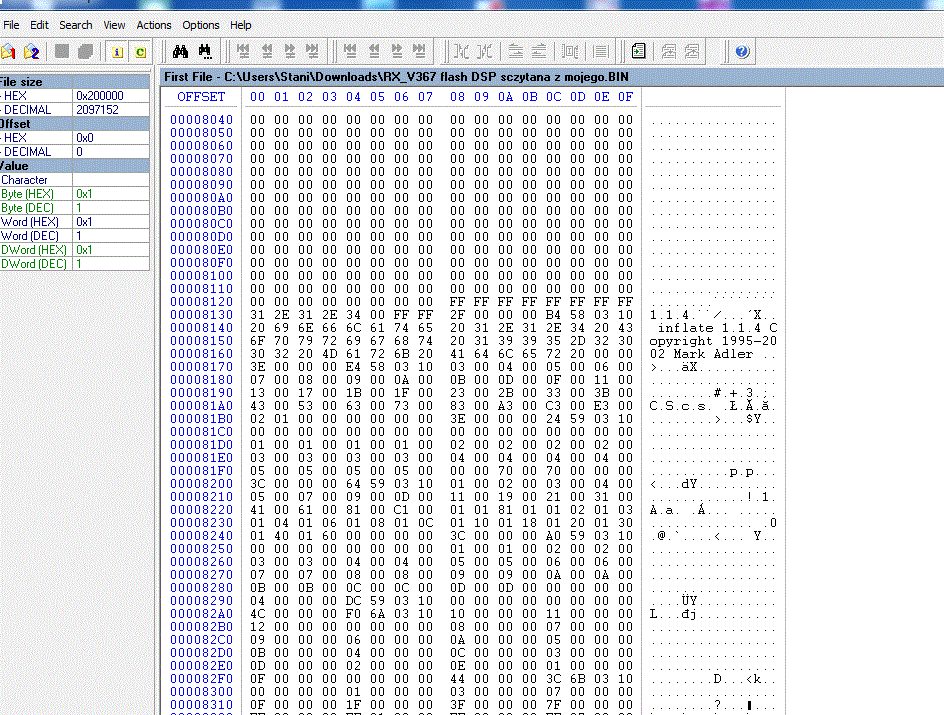Open the View menu

114,25
